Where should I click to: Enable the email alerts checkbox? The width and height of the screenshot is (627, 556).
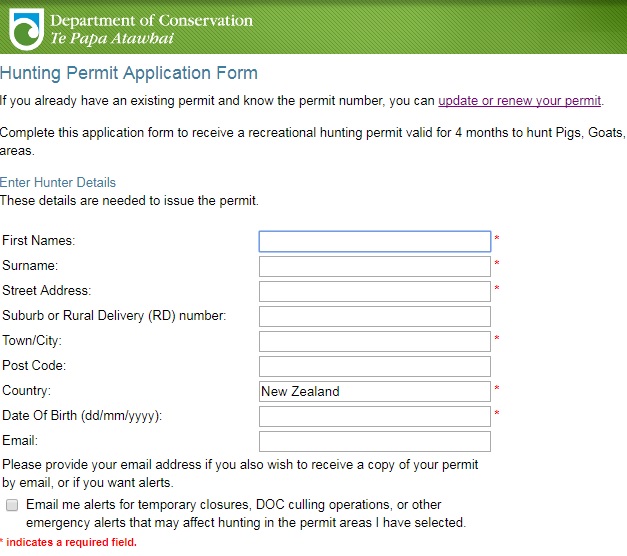click(12, 505)
